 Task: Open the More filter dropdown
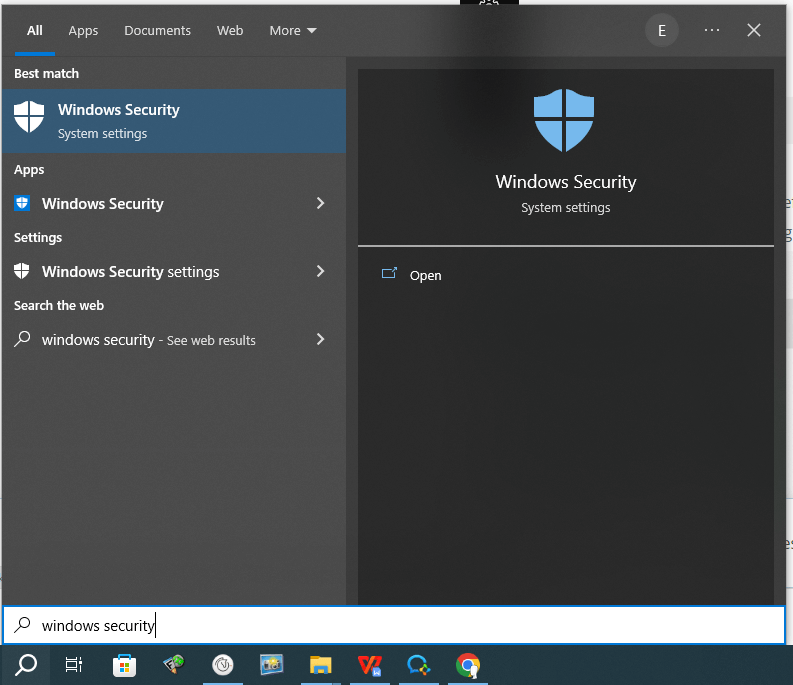[x=292, y=31]
